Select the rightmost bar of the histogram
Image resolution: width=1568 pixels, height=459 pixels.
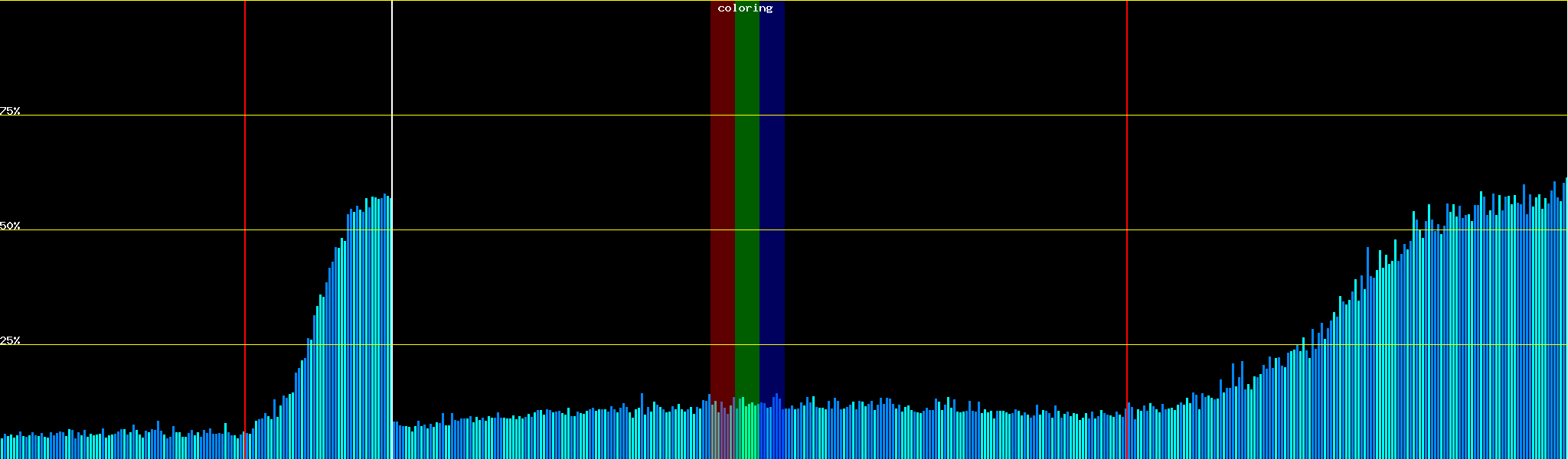1566,321
